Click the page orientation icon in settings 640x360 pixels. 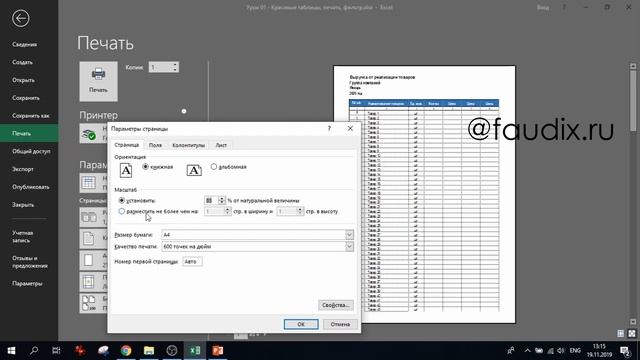[x=89, y=238]
